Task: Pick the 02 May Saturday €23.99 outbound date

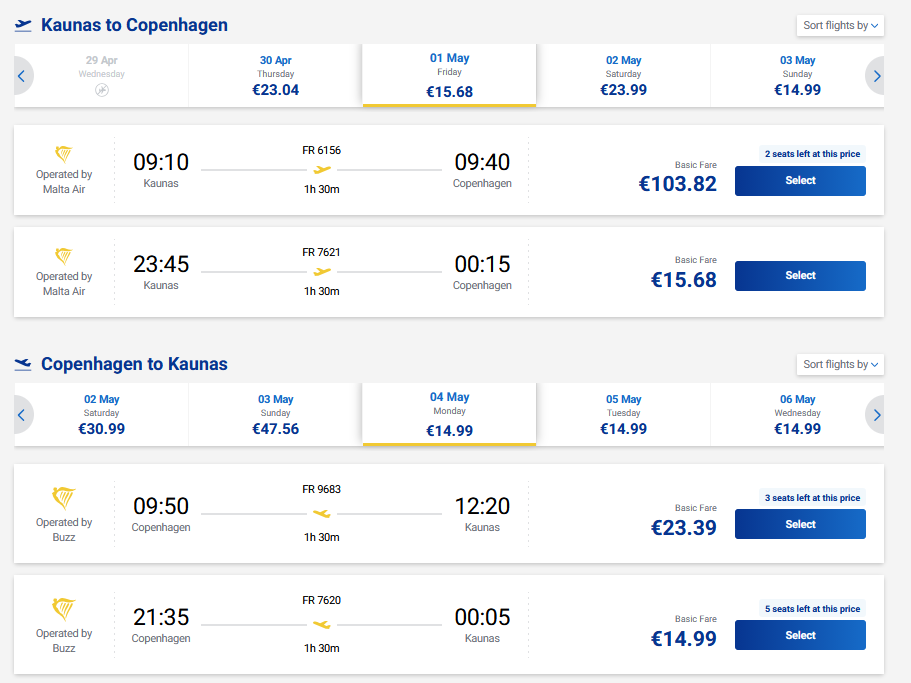Action: coord(623,76)
